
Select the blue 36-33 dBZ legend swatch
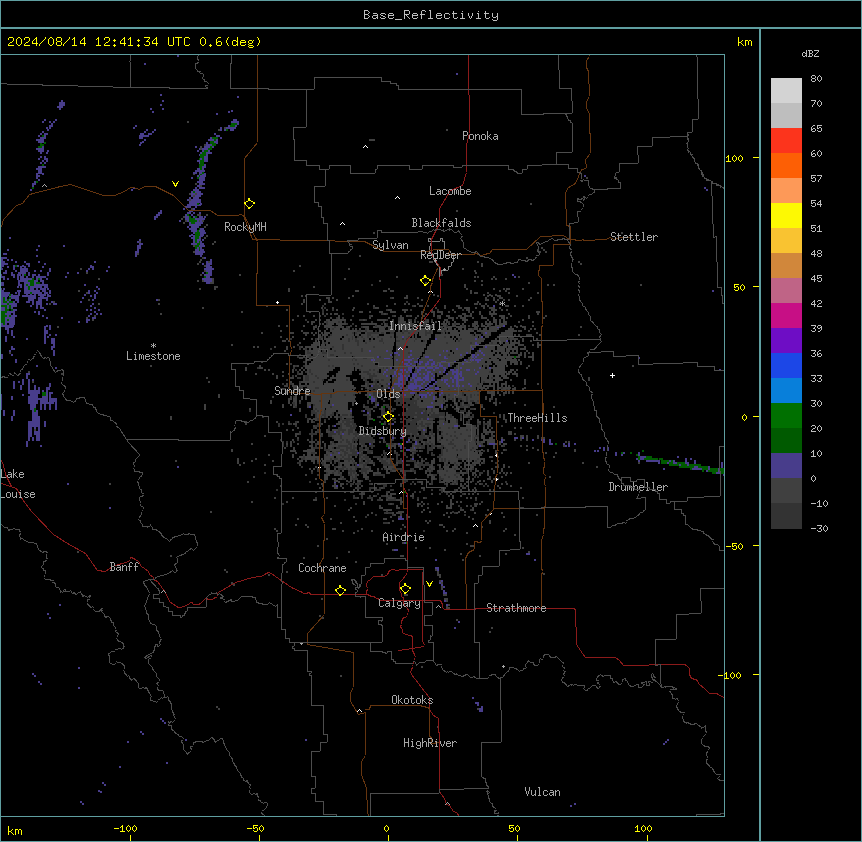(x=786, y=365)
